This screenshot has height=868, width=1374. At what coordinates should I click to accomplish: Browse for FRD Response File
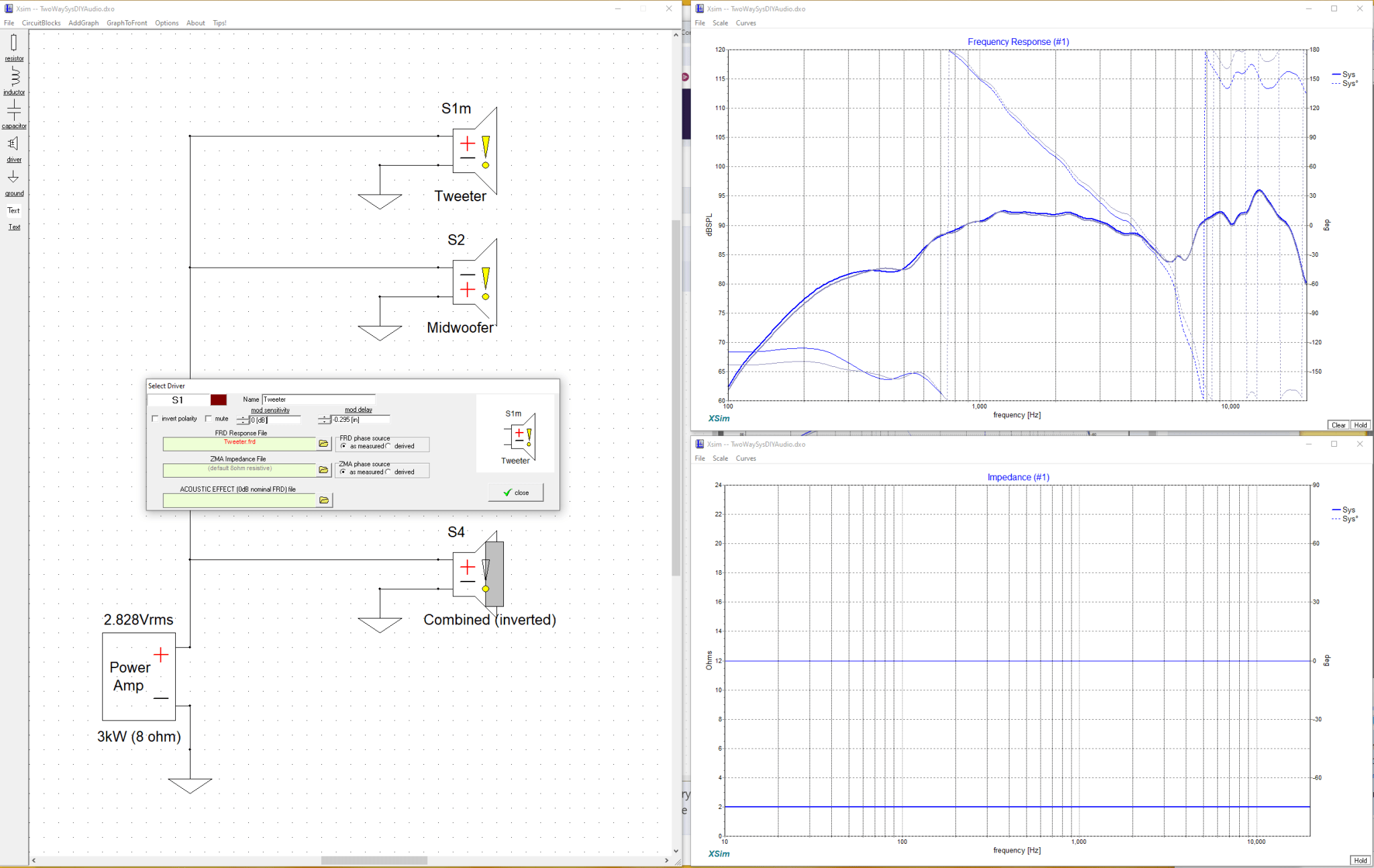[324, 443]
